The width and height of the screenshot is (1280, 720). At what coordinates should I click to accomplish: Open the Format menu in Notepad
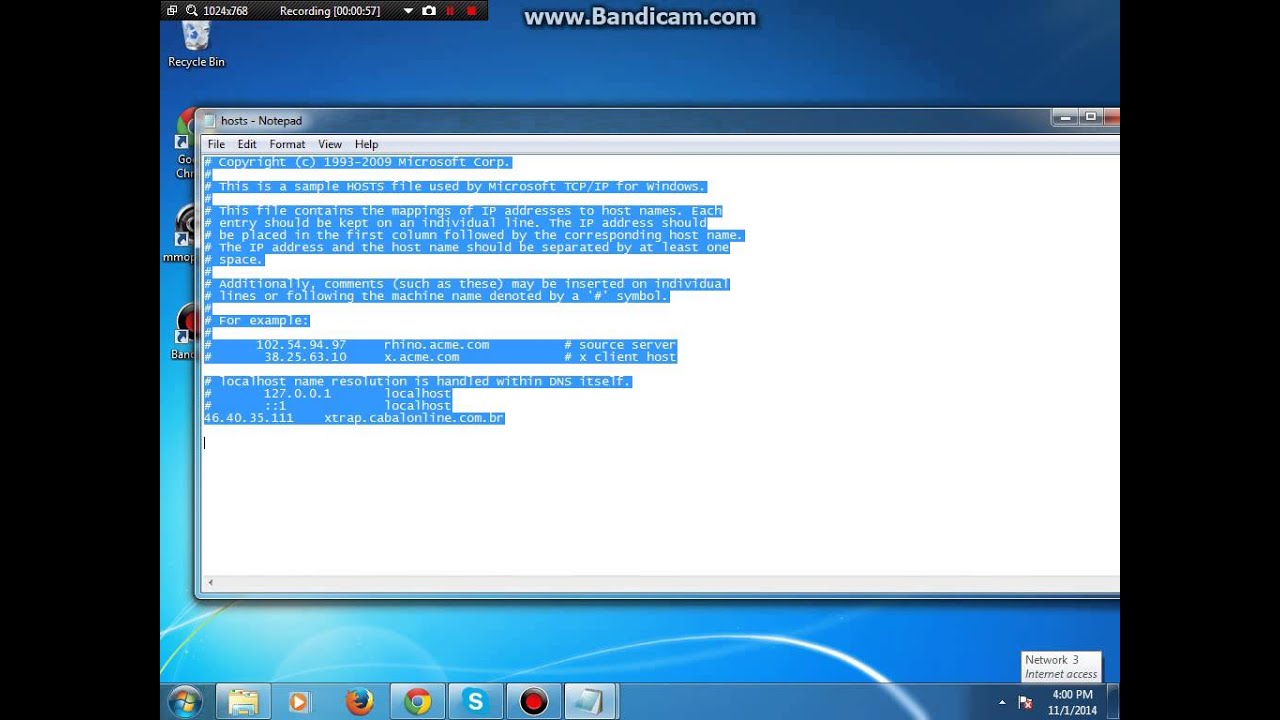287,145
